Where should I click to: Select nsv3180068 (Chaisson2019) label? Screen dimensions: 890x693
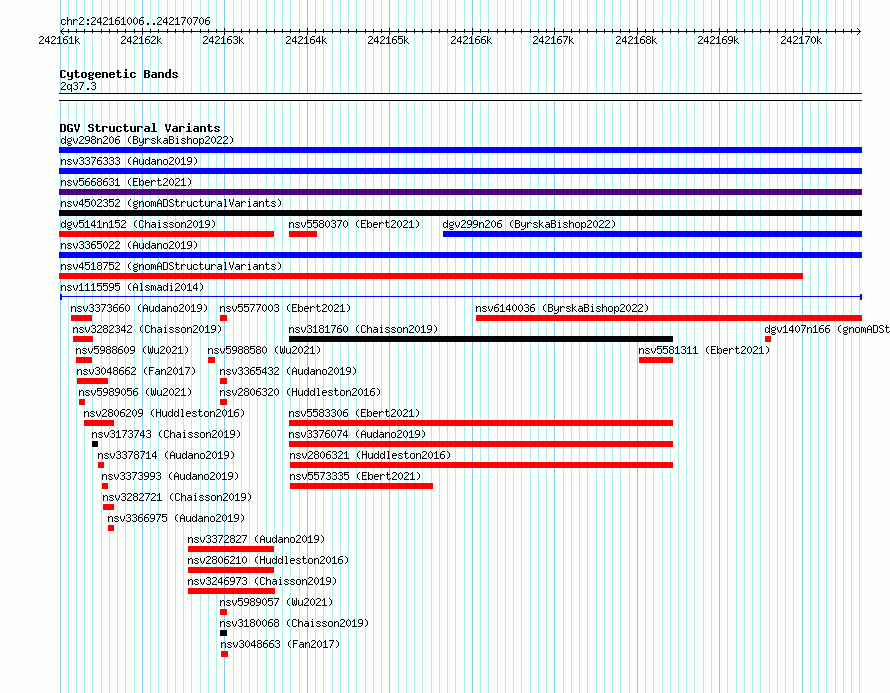(294, 623)
